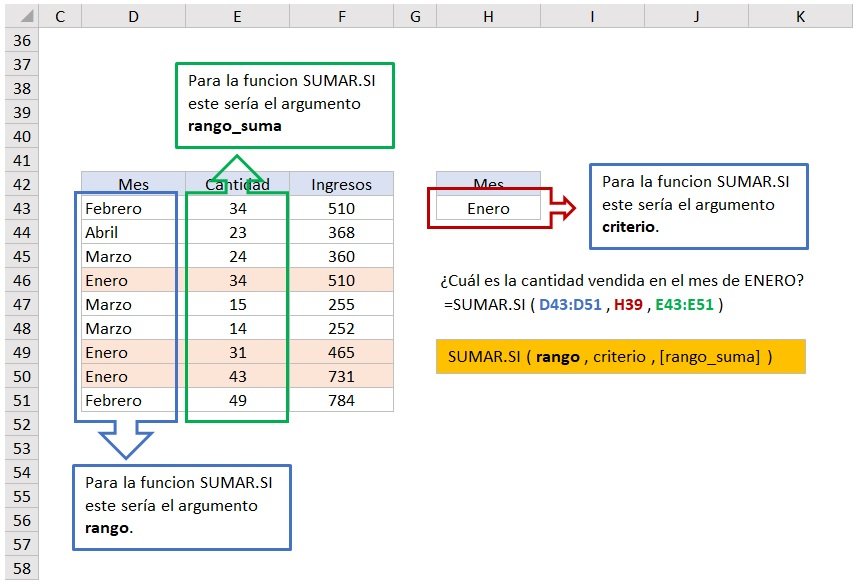Viewport: 859px width, 586px height.
Task: Click the orange SUMAR.SI syntax box
Action: coord(620,357)
